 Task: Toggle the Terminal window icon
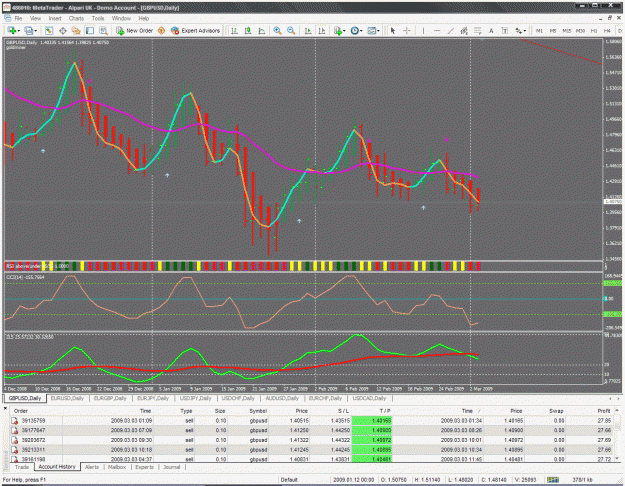90,31
